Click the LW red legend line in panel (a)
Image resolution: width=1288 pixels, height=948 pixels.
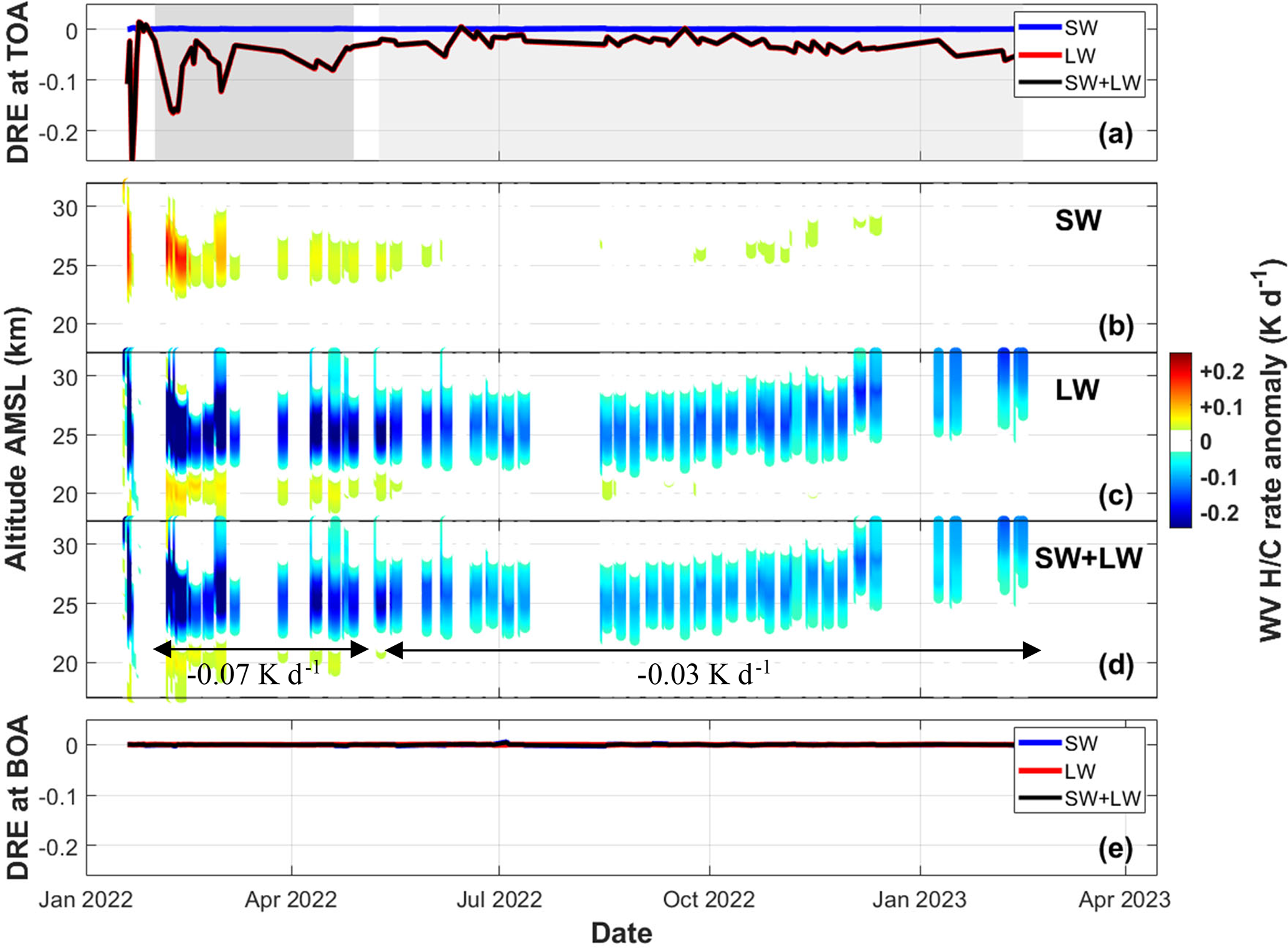point(1039,55)
